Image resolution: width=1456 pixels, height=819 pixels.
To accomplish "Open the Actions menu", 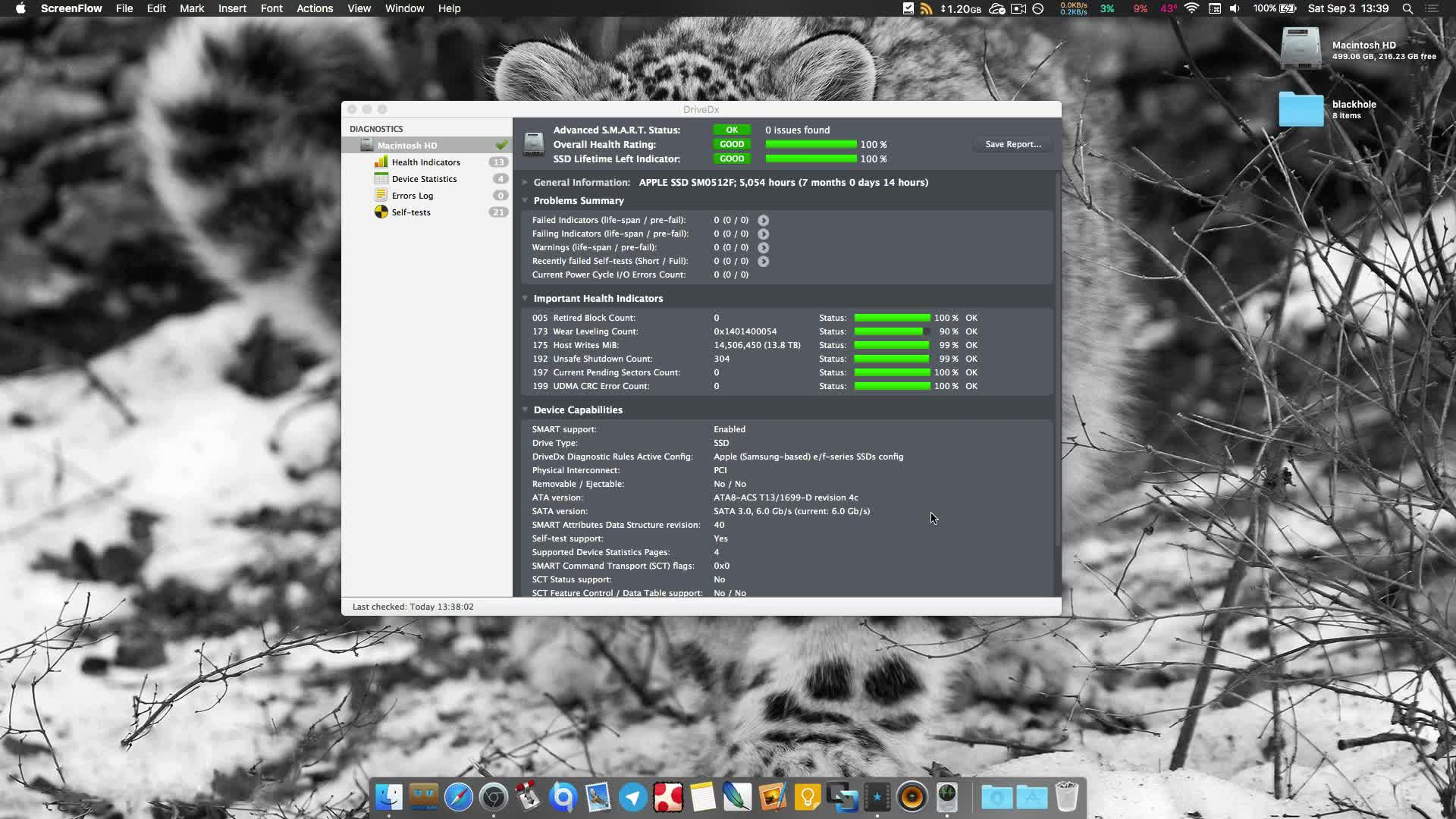I will (315, 8).
